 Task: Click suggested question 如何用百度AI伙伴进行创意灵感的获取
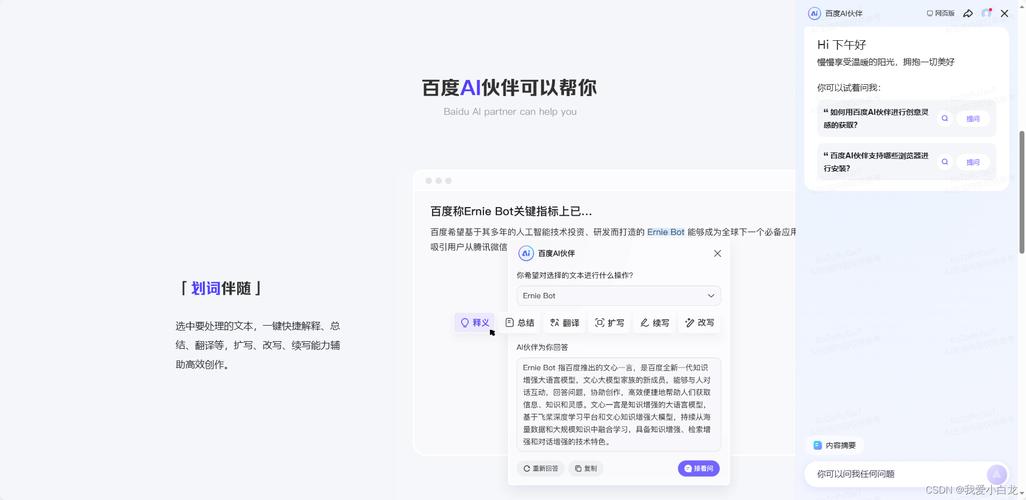[x=876, y=118]
